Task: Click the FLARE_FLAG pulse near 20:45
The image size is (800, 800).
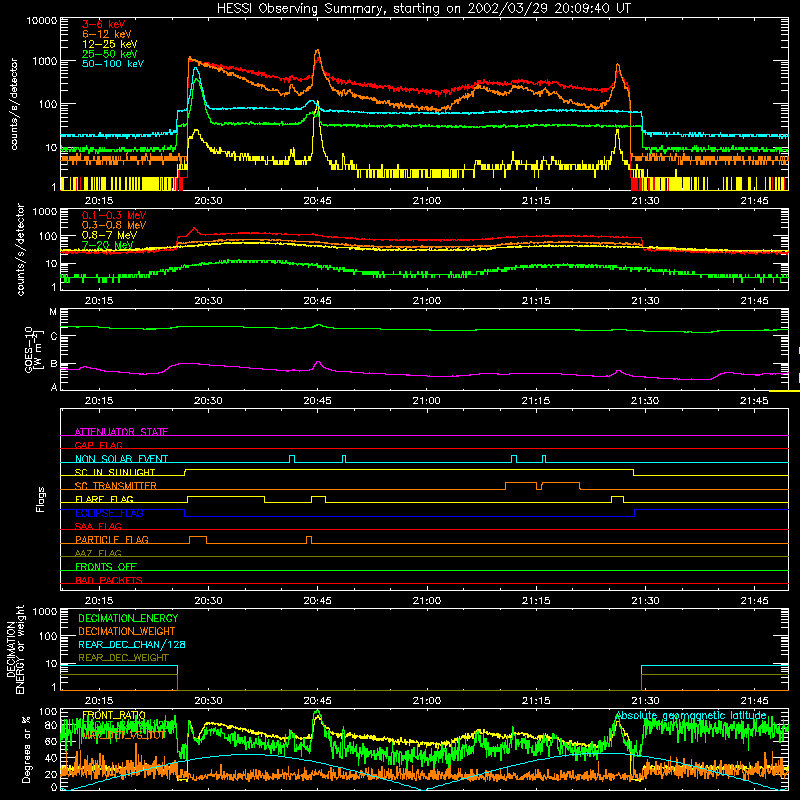Action: [x=318, y=499]
